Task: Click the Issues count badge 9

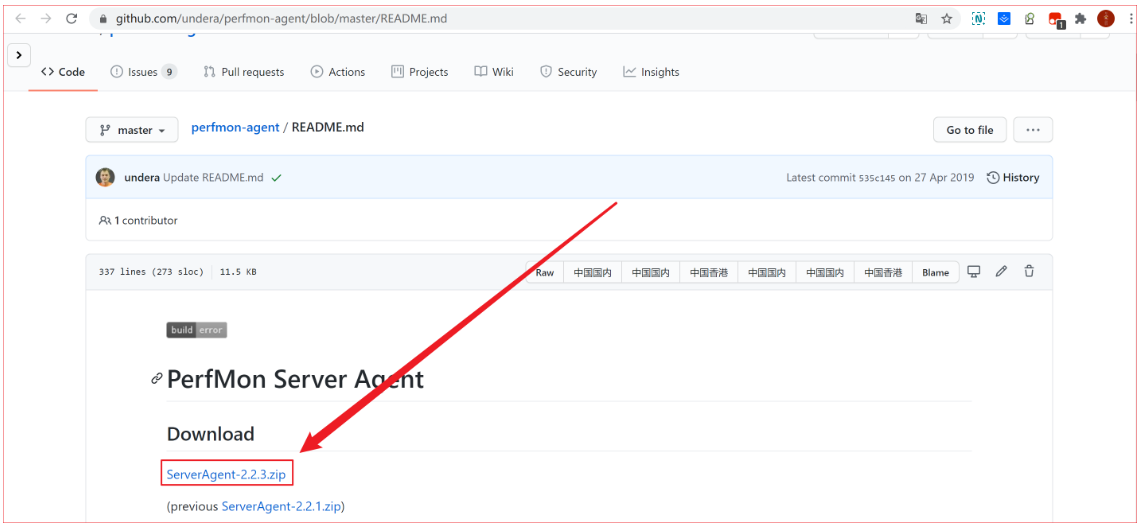Action: [169, 72]
